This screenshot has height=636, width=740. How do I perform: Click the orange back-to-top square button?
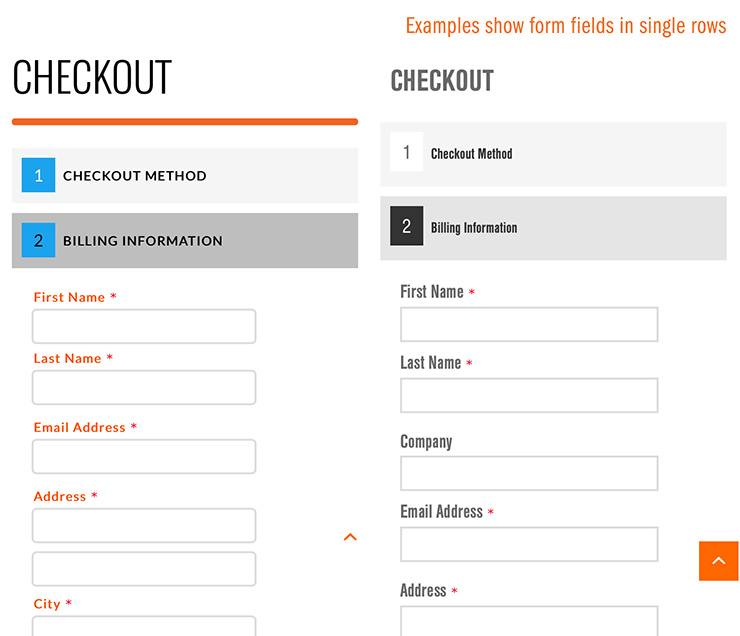point(718,561)
